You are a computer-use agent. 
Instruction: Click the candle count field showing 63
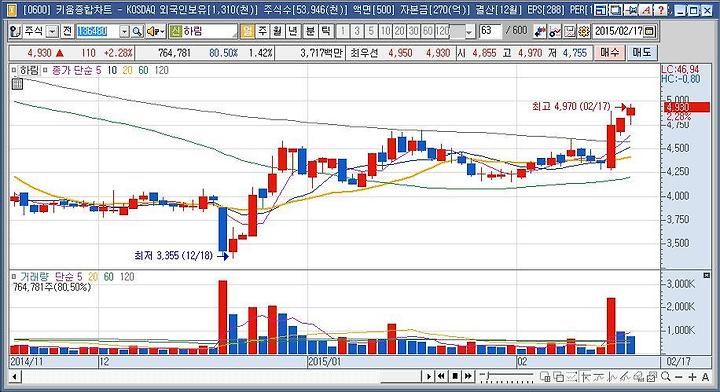pos(489,31)
